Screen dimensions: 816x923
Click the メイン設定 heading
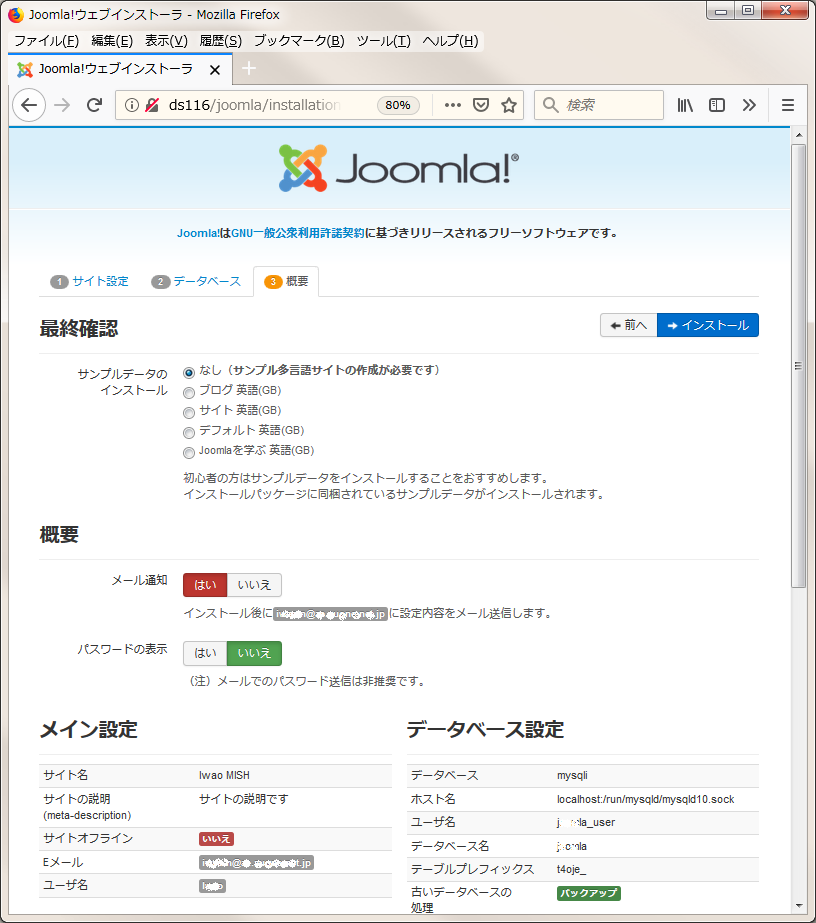tap(89, 730)
